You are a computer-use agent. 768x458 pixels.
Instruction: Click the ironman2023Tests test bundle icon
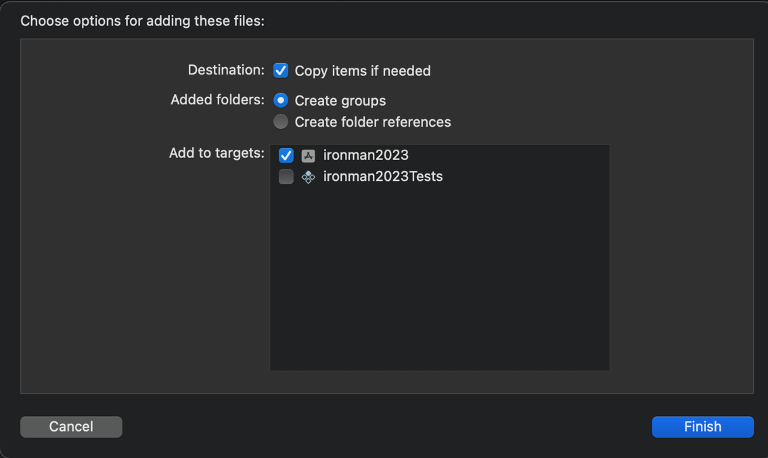308,177
